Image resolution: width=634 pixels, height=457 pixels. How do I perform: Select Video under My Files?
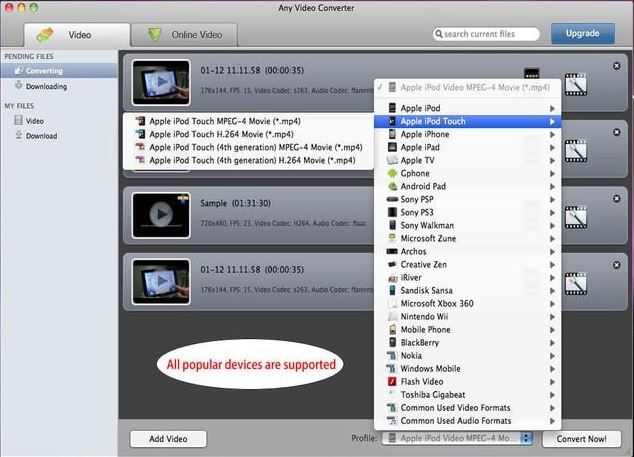[59, 121]
